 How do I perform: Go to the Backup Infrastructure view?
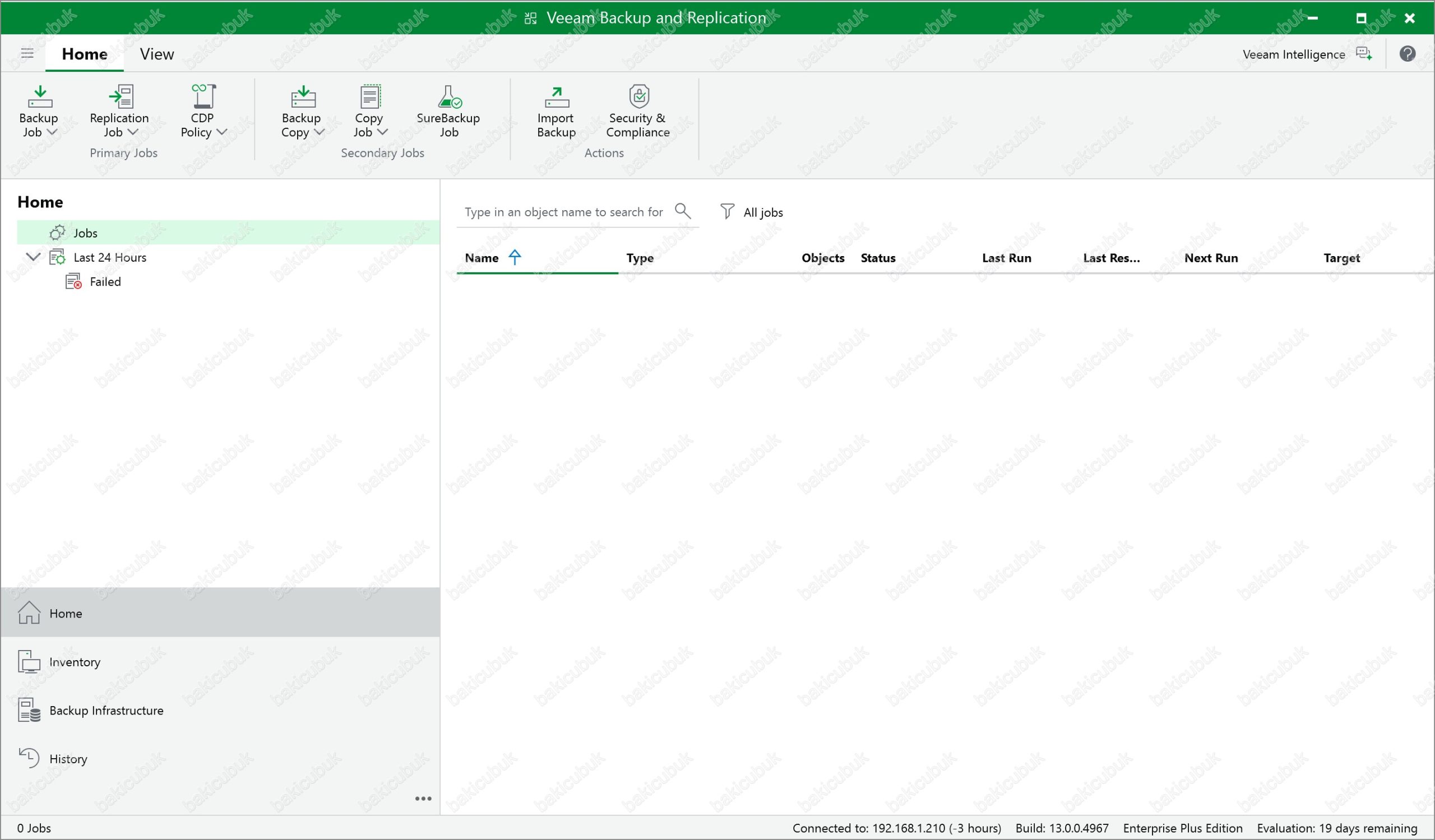click(106, 710)
